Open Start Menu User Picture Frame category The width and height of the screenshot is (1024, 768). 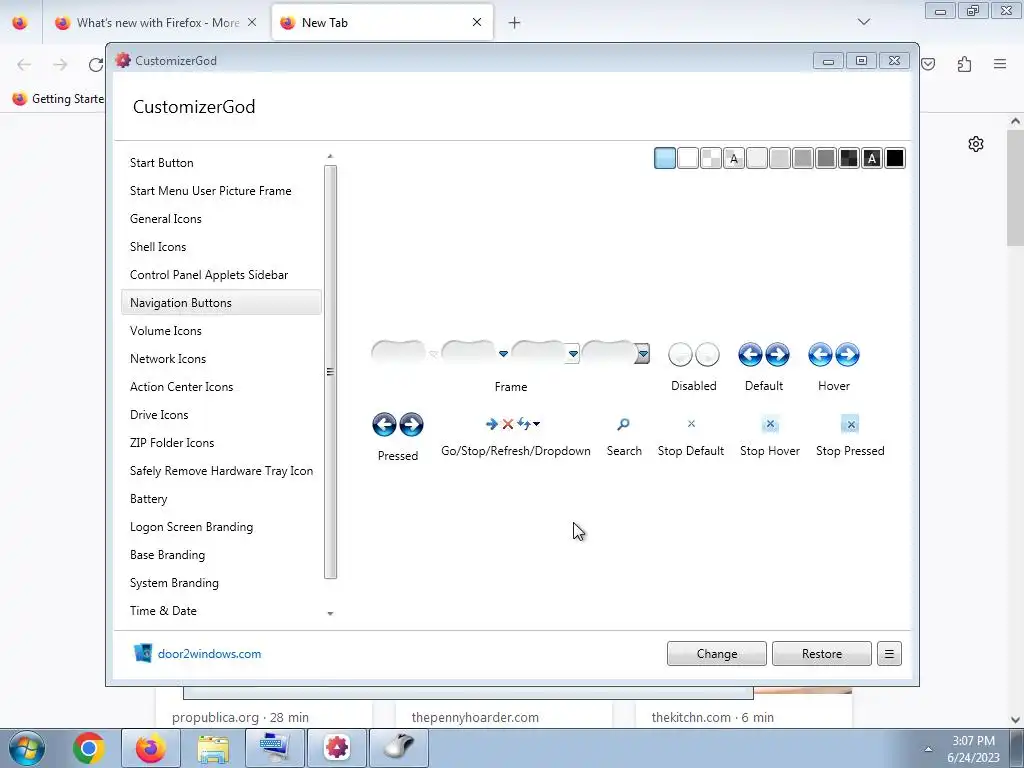(x=221, y=191)
